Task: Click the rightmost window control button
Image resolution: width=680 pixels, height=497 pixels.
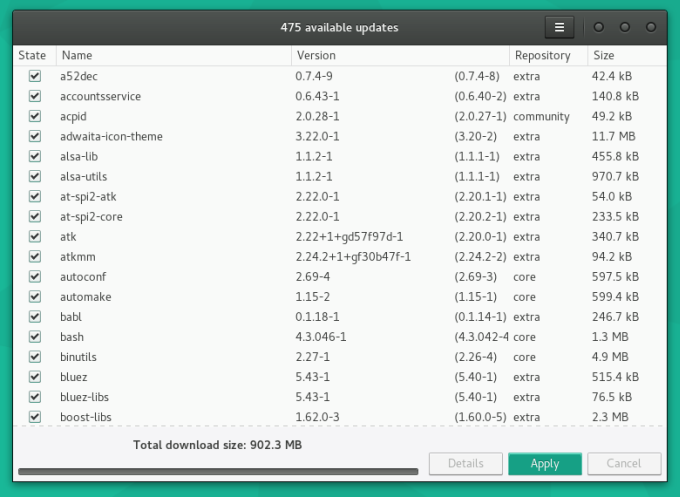Action: 652,27
